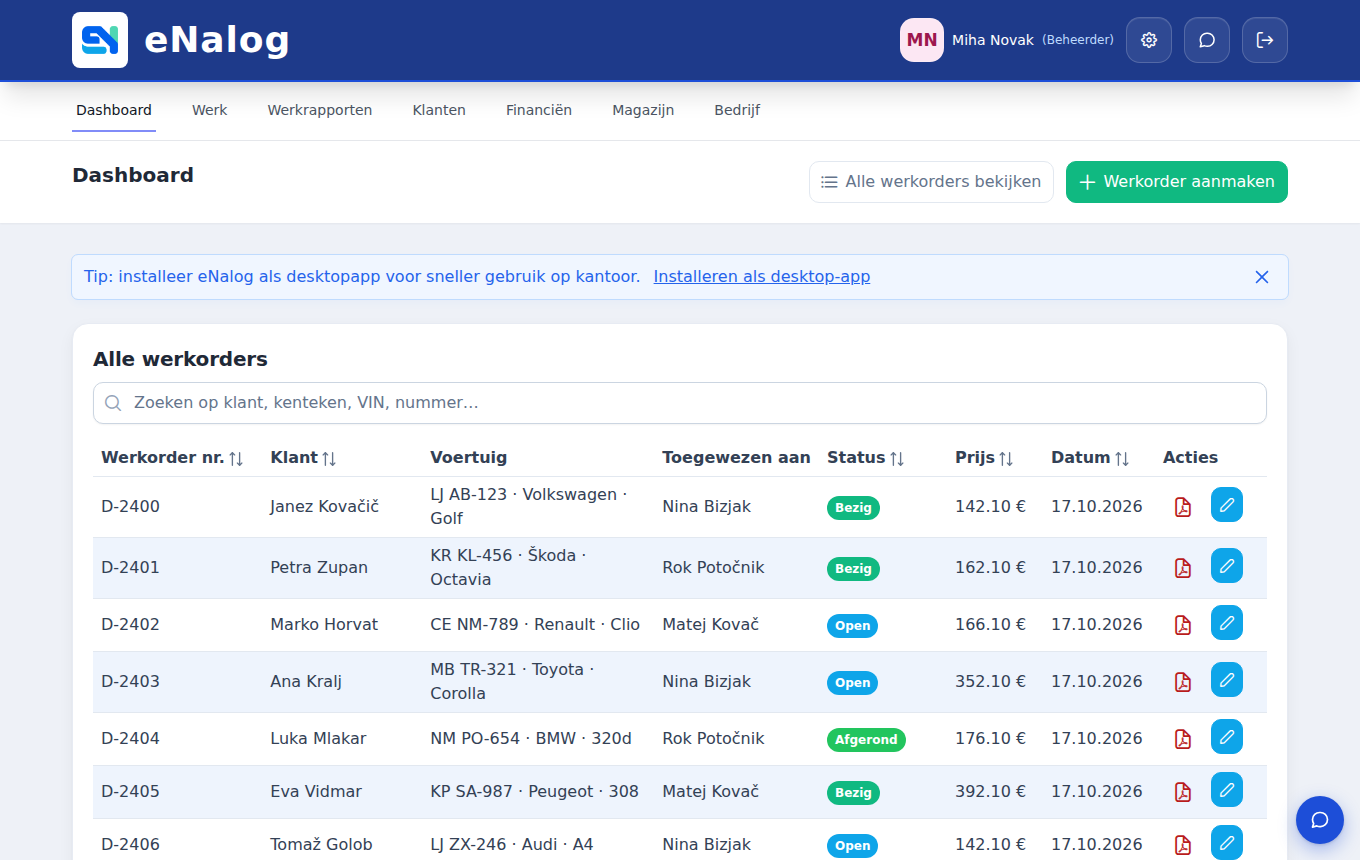Open PDF for work order D-2404

(x=1183, y=739)
